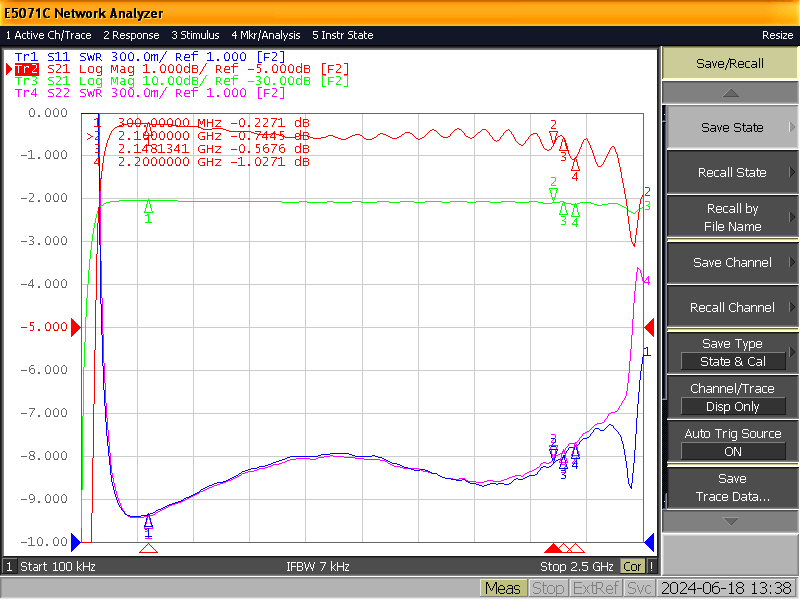The height and width of the screenshot is (600, 800).
Task: Click the channel 1 indicator in the status bar
Action: (x=9, y=566)
